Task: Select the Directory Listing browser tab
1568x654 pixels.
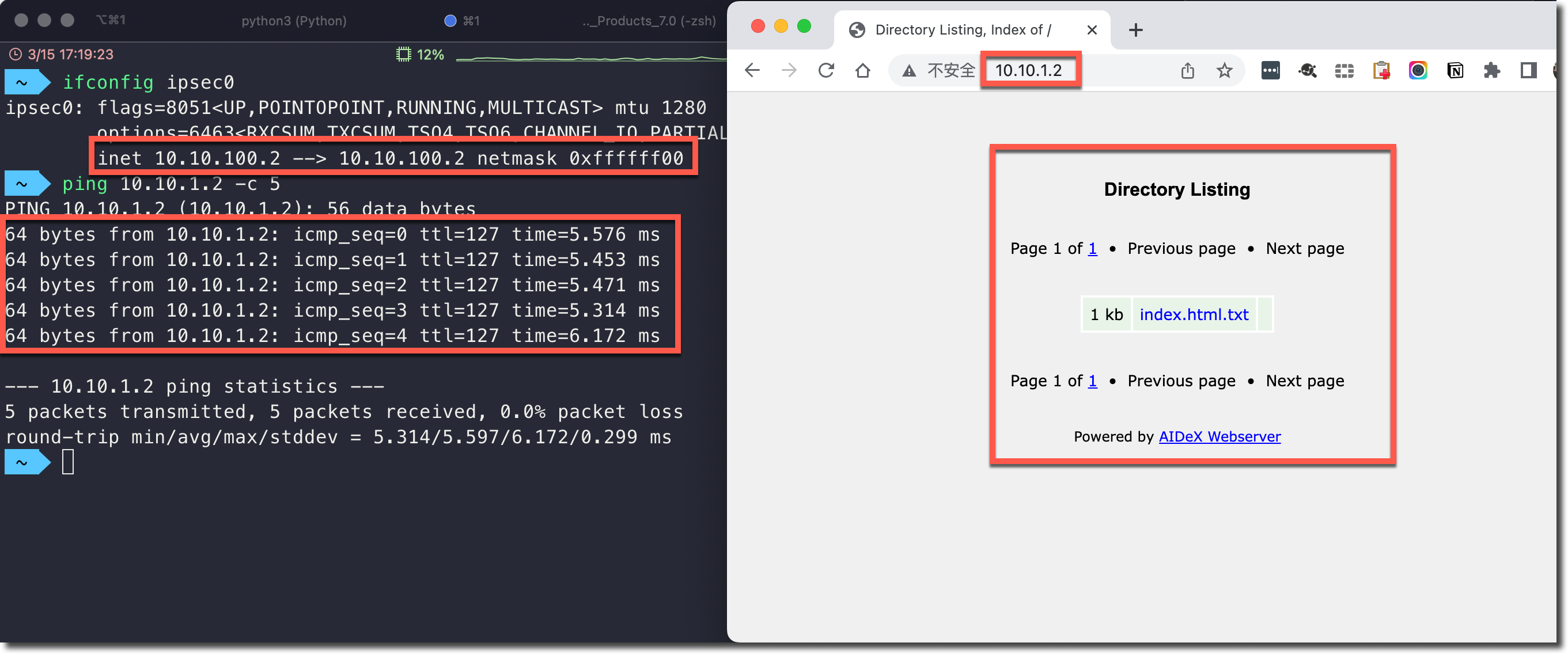Action: 962,30
